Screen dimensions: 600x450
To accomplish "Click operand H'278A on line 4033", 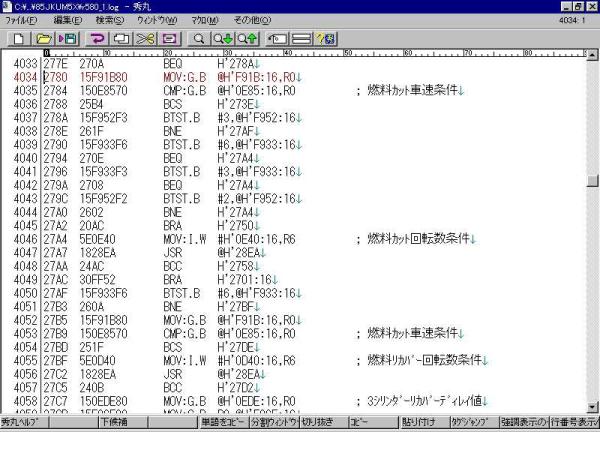I will [235, 64].
